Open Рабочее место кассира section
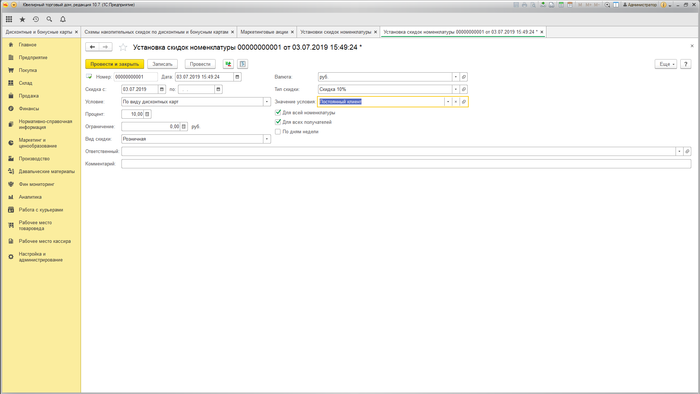Screen dimensions: 700x394 click(45, 241)
